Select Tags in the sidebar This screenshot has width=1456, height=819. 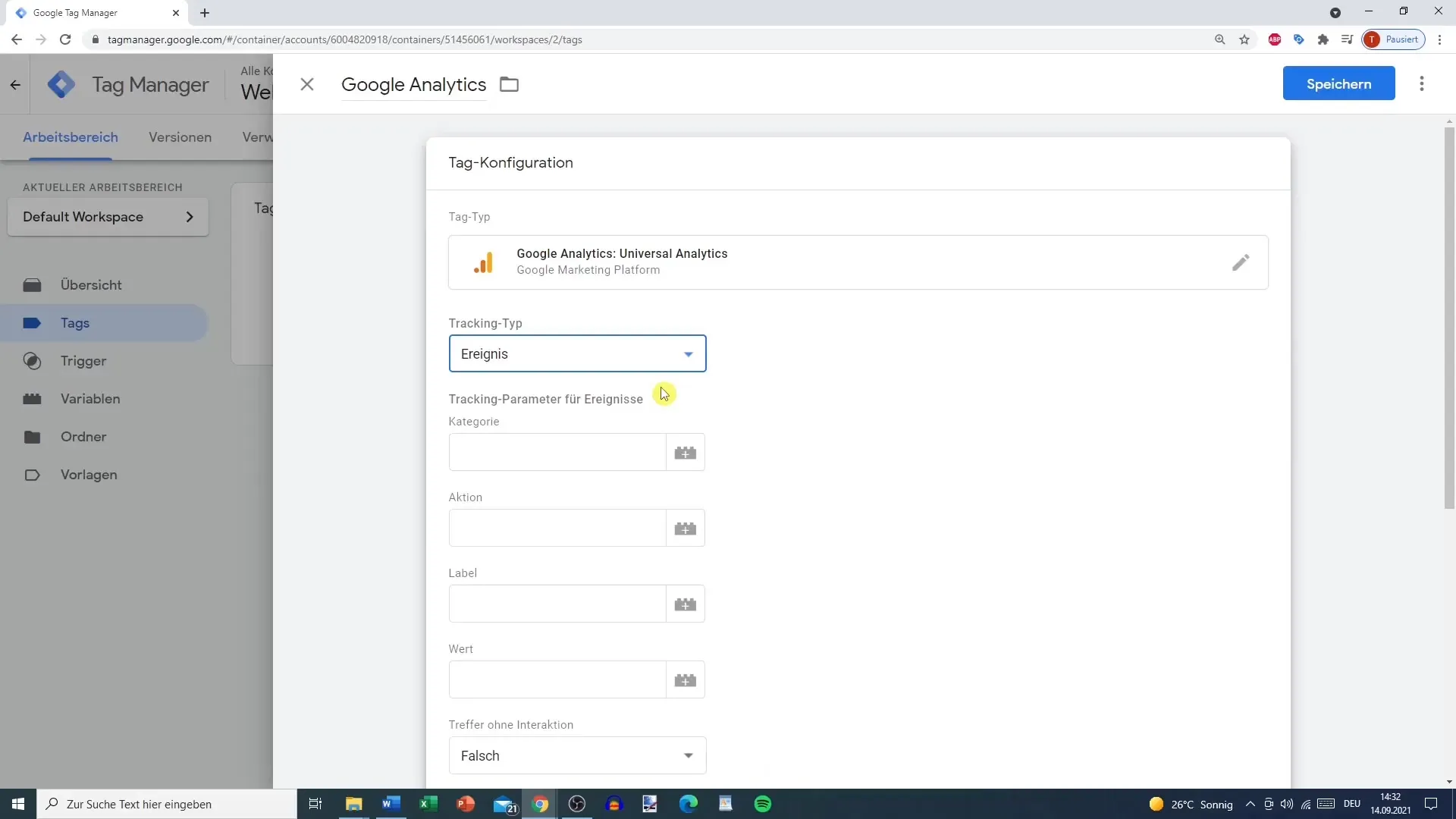point(104,323)
